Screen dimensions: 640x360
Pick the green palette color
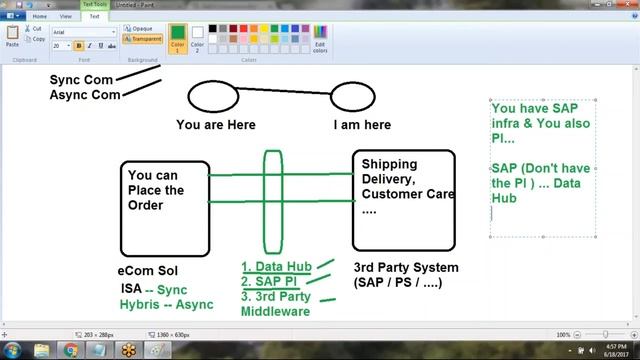[274, 29]
